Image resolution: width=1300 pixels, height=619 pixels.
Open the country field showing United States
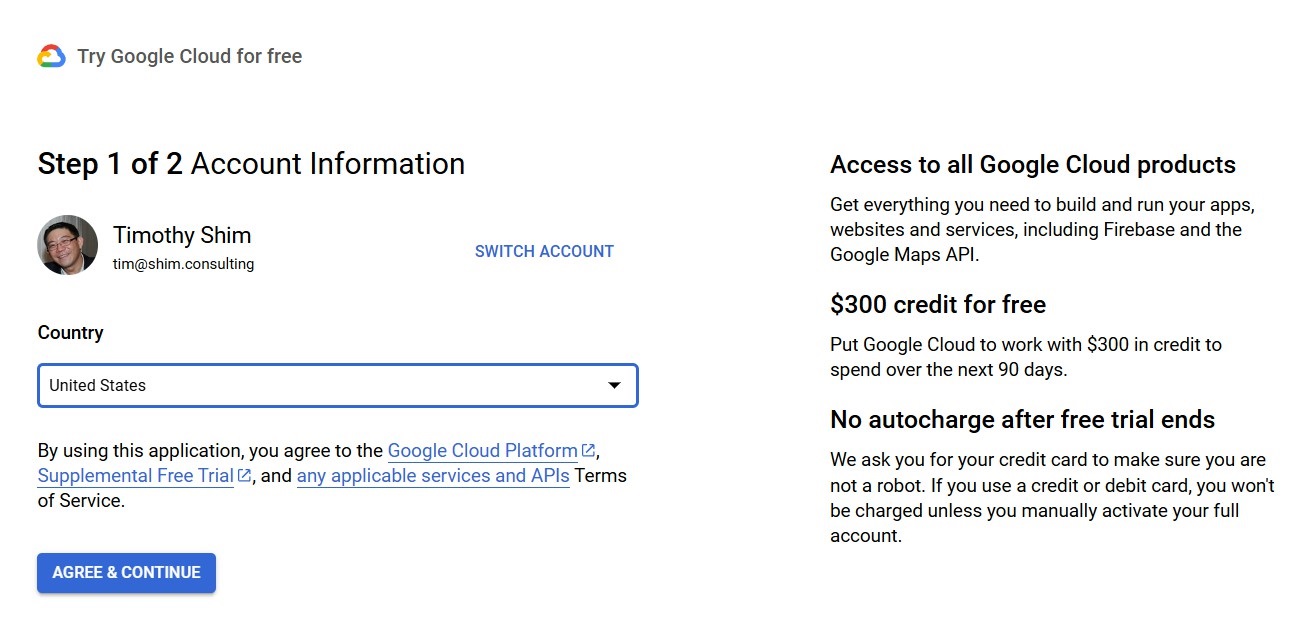click(x=320, y=386)
